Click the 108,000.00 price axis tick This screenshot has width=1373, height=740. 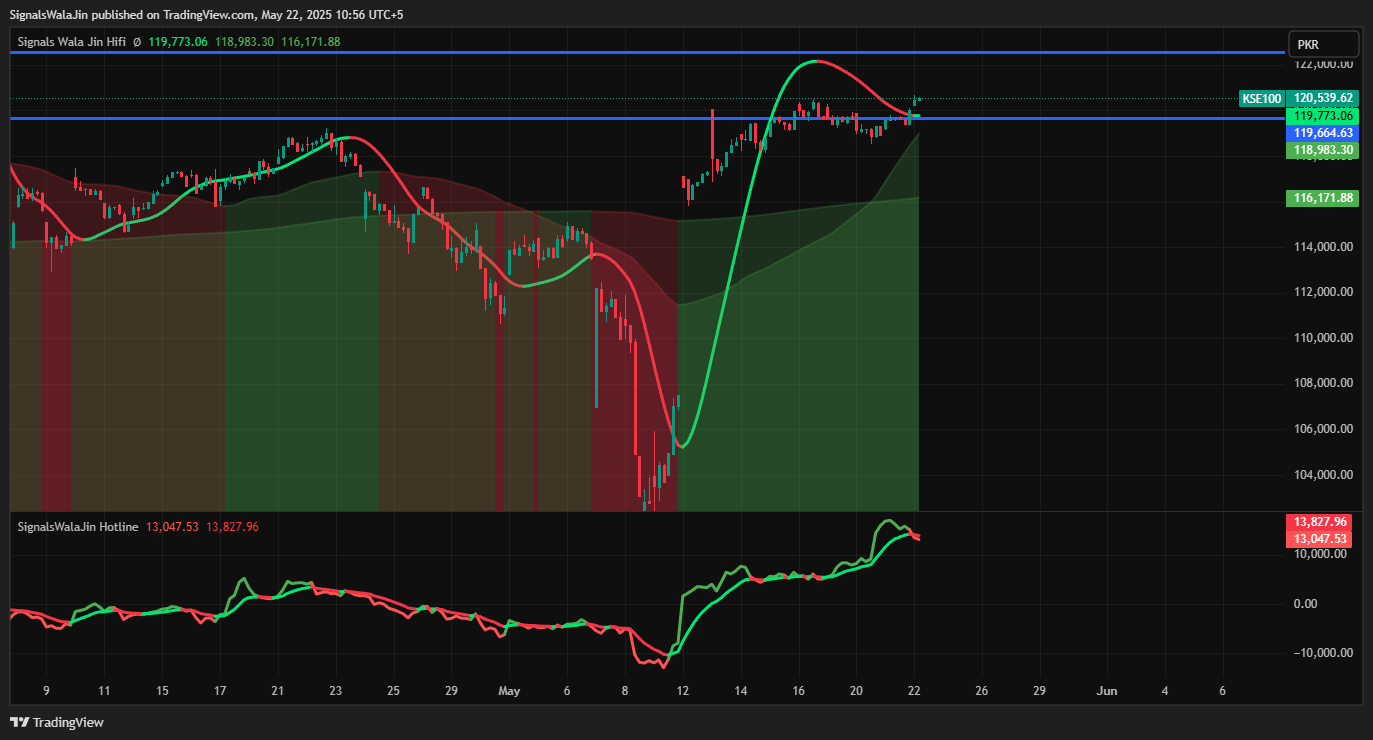1323,383
